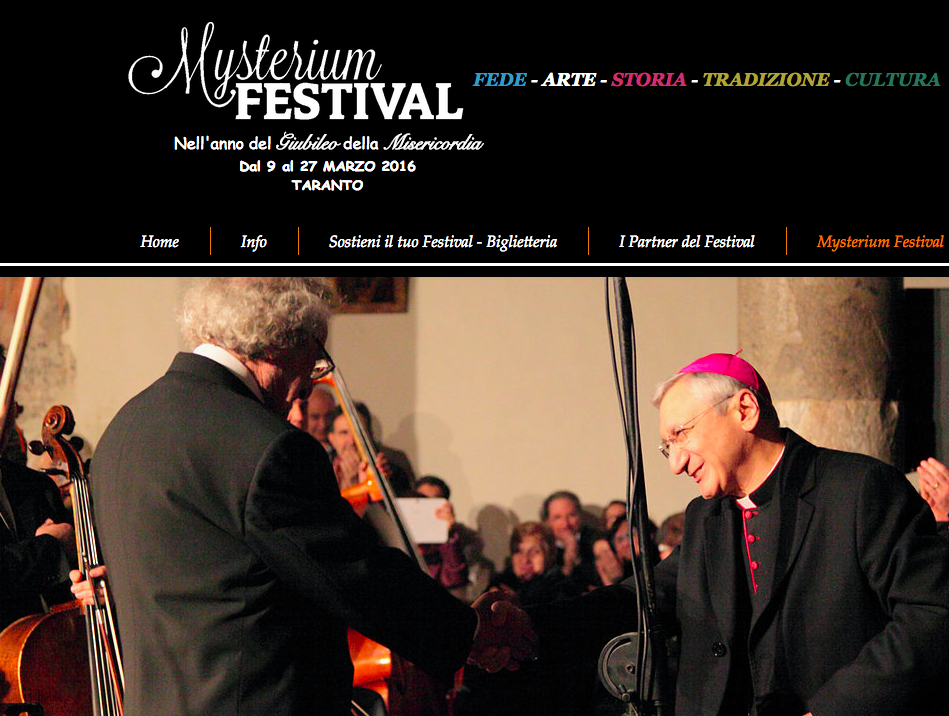949x716 pixels.
Task: Click the pink STORIA word
Action: point(649,79)
